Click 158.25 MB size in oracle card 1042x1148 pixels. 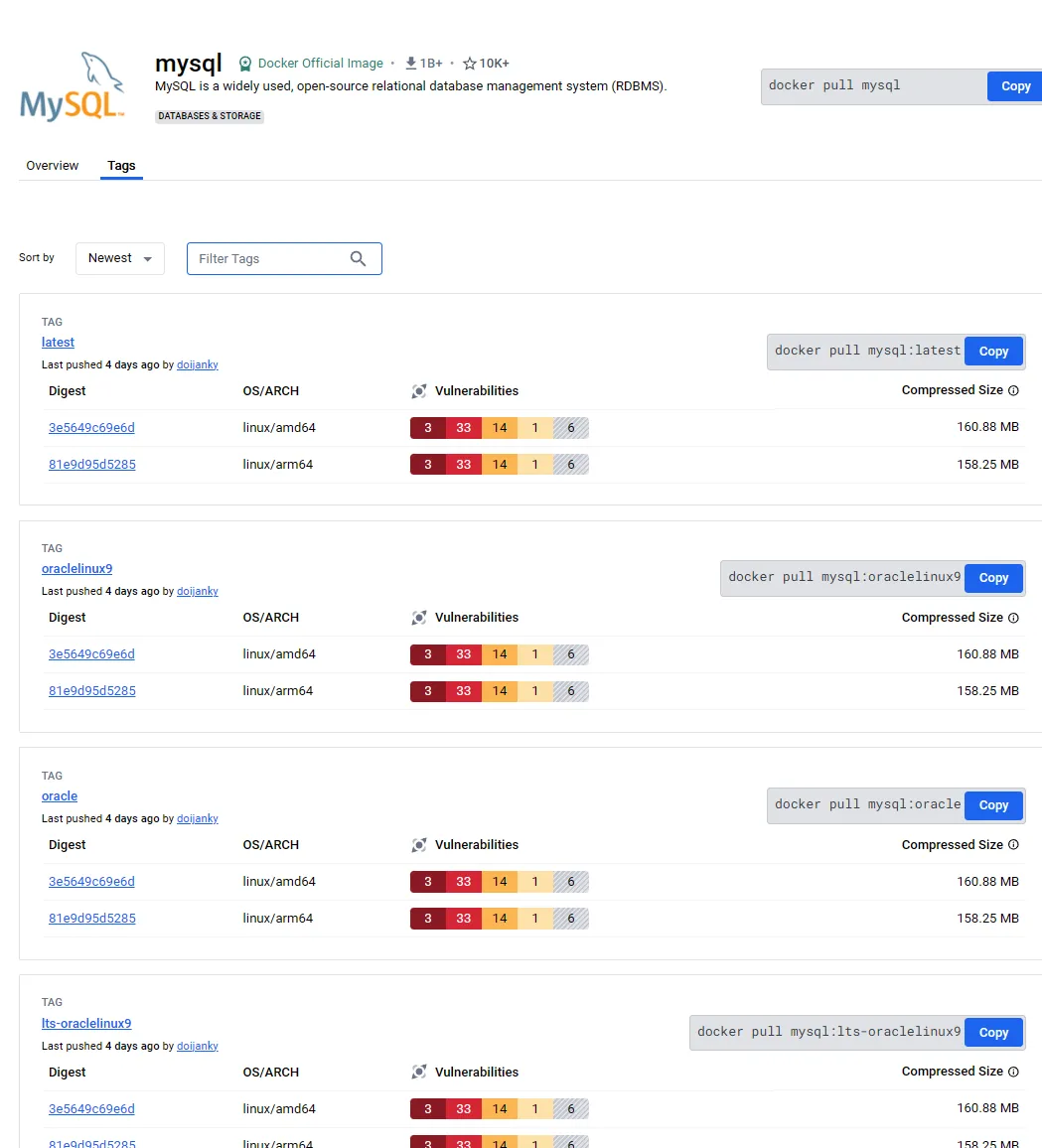pos(987,919)
